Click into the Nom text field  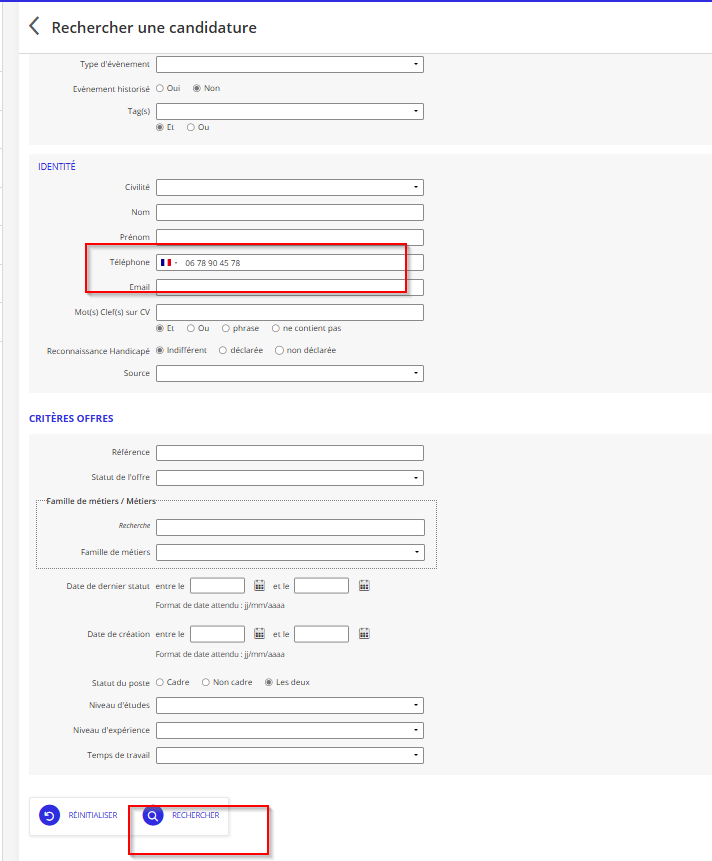pyautogui.click(x=289, y=213)
